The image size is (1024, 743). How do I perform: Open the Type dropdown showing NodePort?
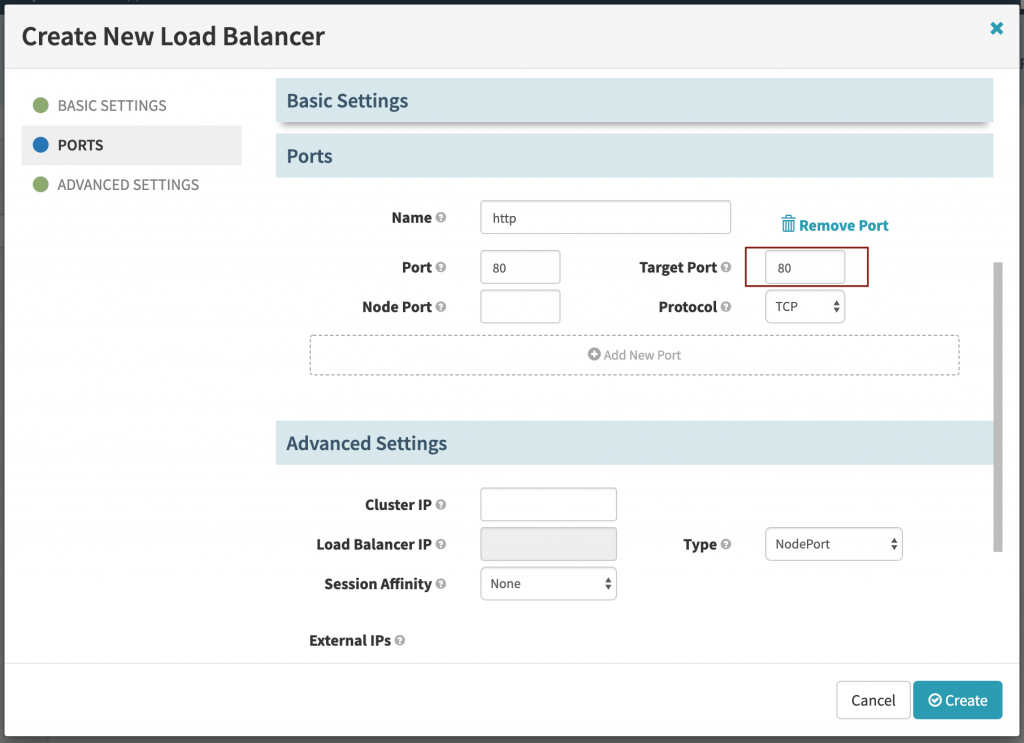pyautogui.click(x=833, y=544)
